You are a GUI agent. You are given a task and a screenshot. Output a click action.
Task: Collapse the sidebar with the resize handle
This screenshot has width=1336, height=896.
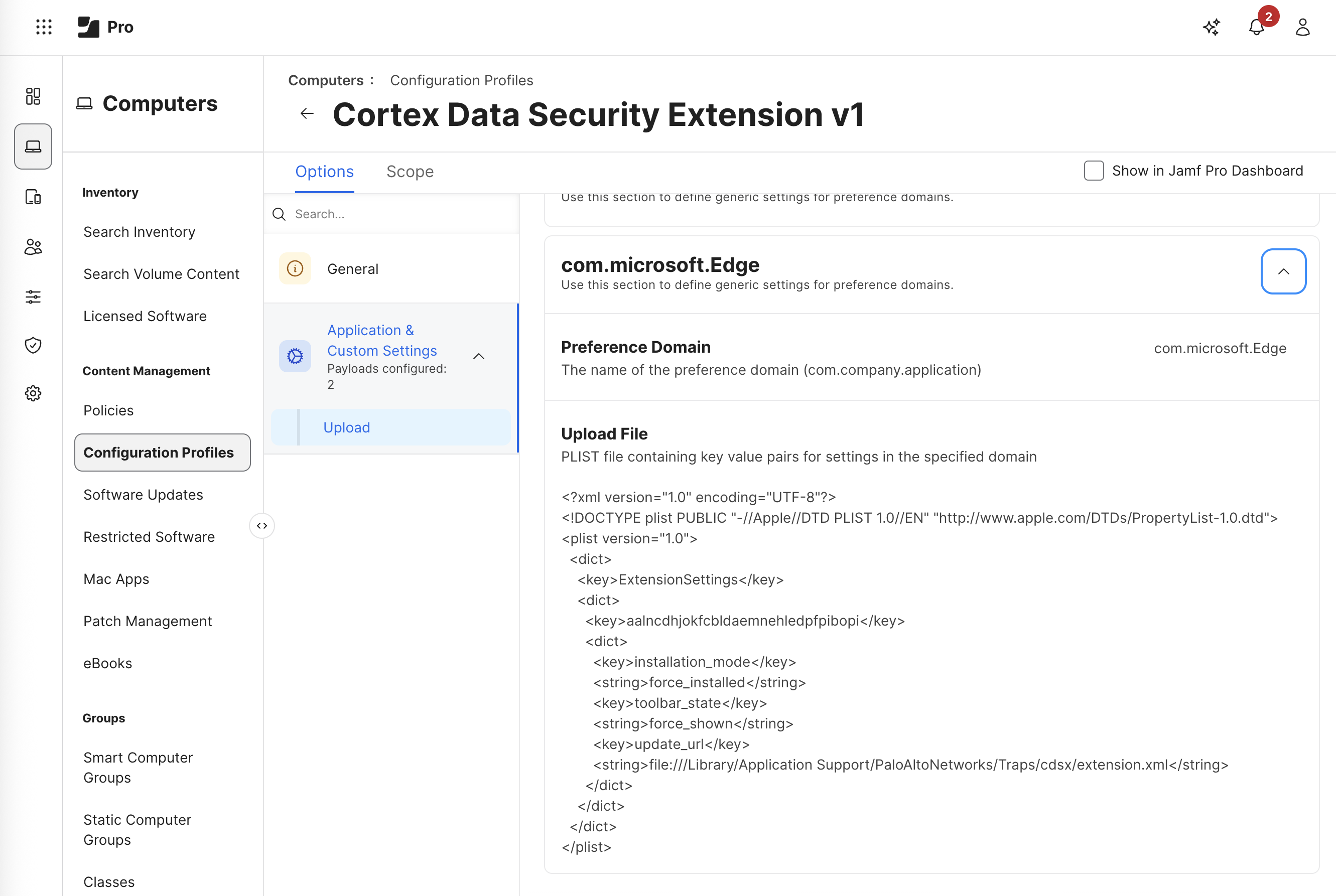click(x=262, y=526)
